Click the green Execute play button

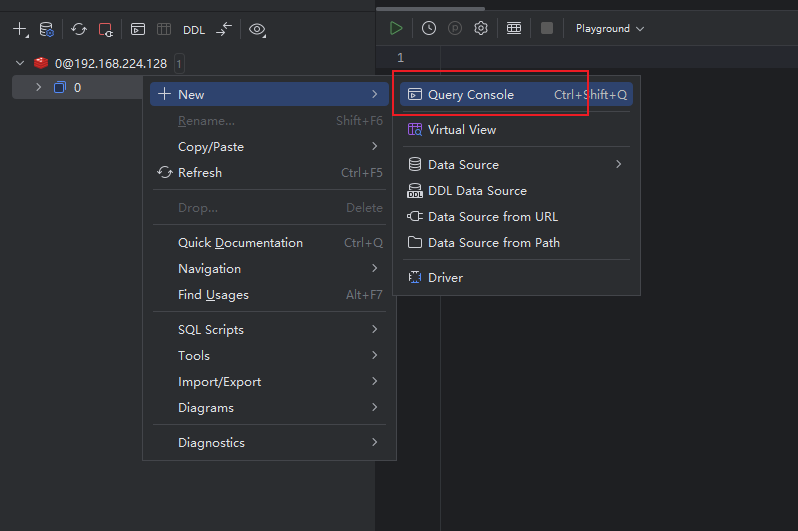pyautogui.click(x=397, y=28)
